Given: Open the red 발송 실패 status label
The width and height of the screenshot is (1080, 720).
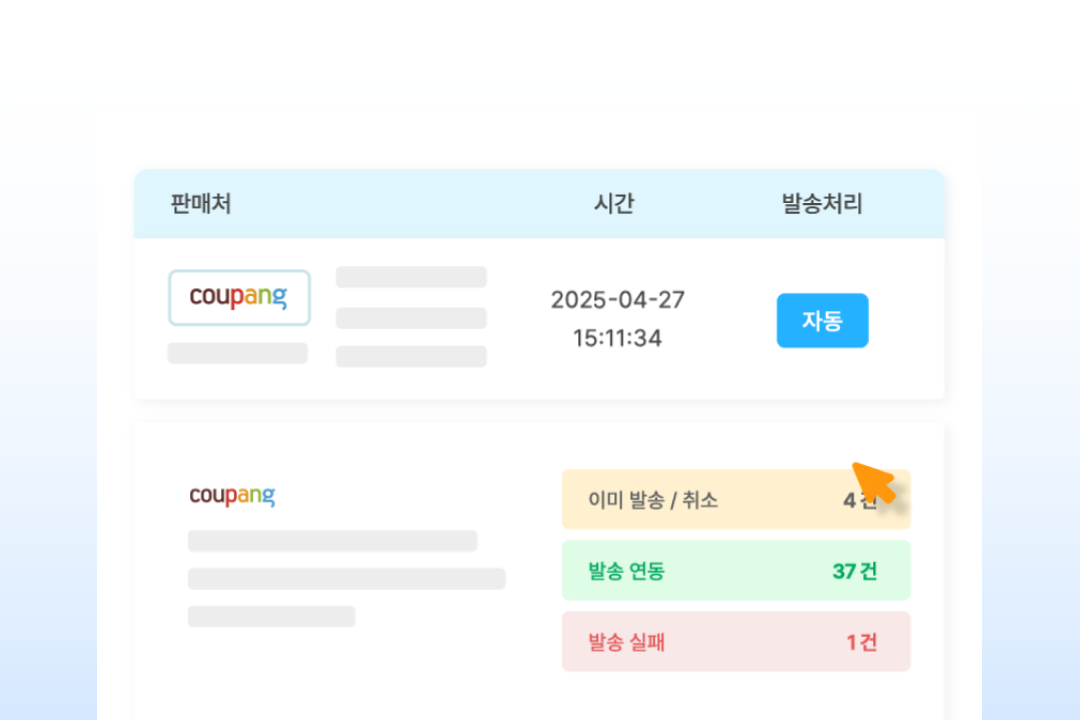Looking at the screenshot, I should pos(627,642).
